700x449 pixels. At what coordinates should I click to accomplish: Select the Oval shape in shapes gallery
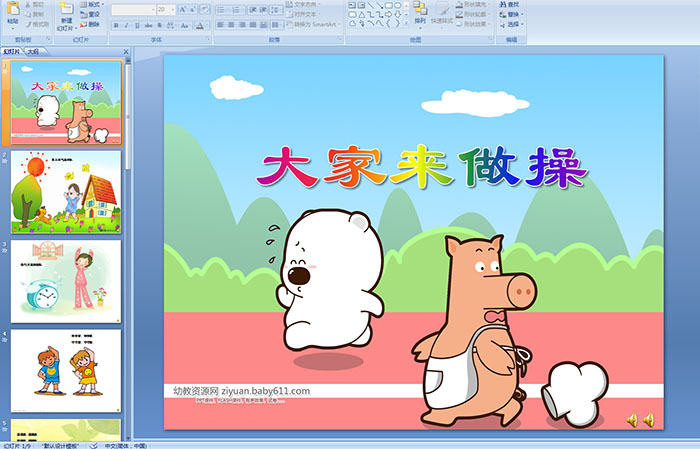point(397,5)
